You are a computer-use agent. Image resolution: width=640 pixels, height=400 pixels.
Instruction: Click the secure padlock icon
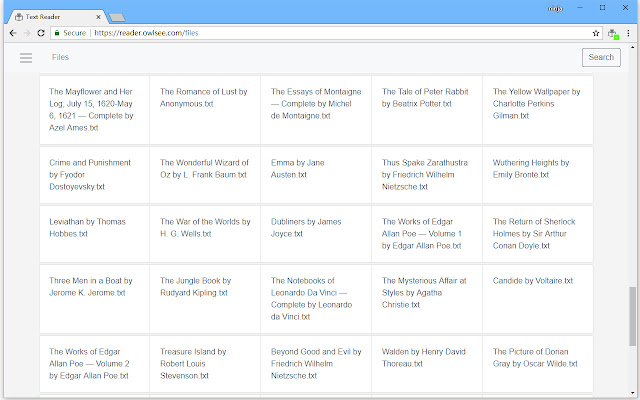pyautogui.click(x=59, y=33)
